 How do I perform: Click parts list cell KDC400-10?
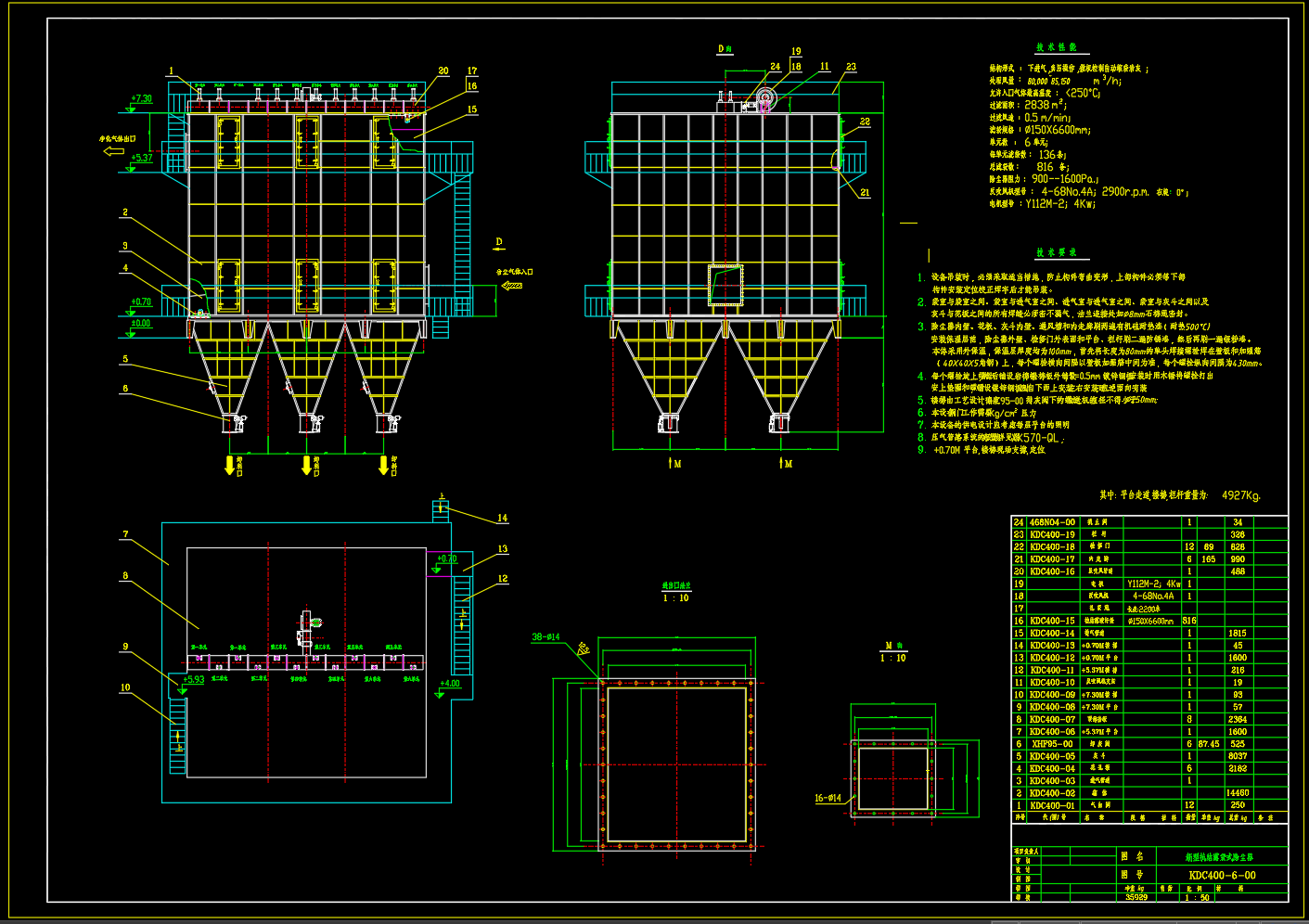coord(1052,682)
